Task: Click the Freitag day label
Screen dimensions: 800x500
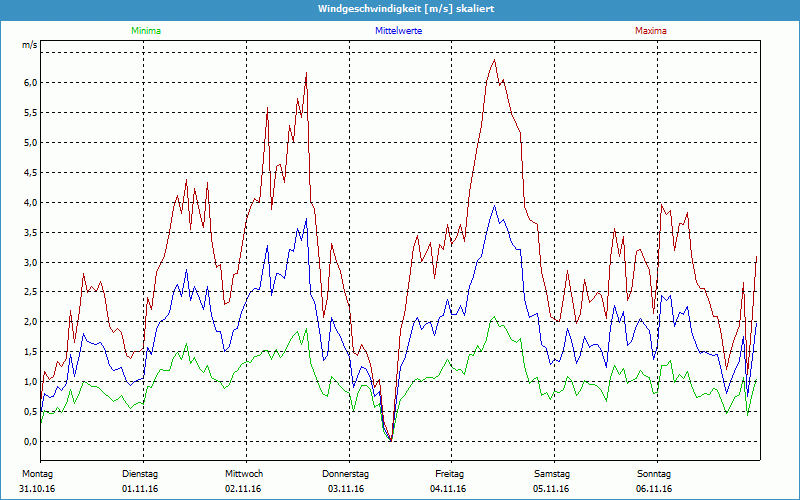Action: (x=449, y=474)
